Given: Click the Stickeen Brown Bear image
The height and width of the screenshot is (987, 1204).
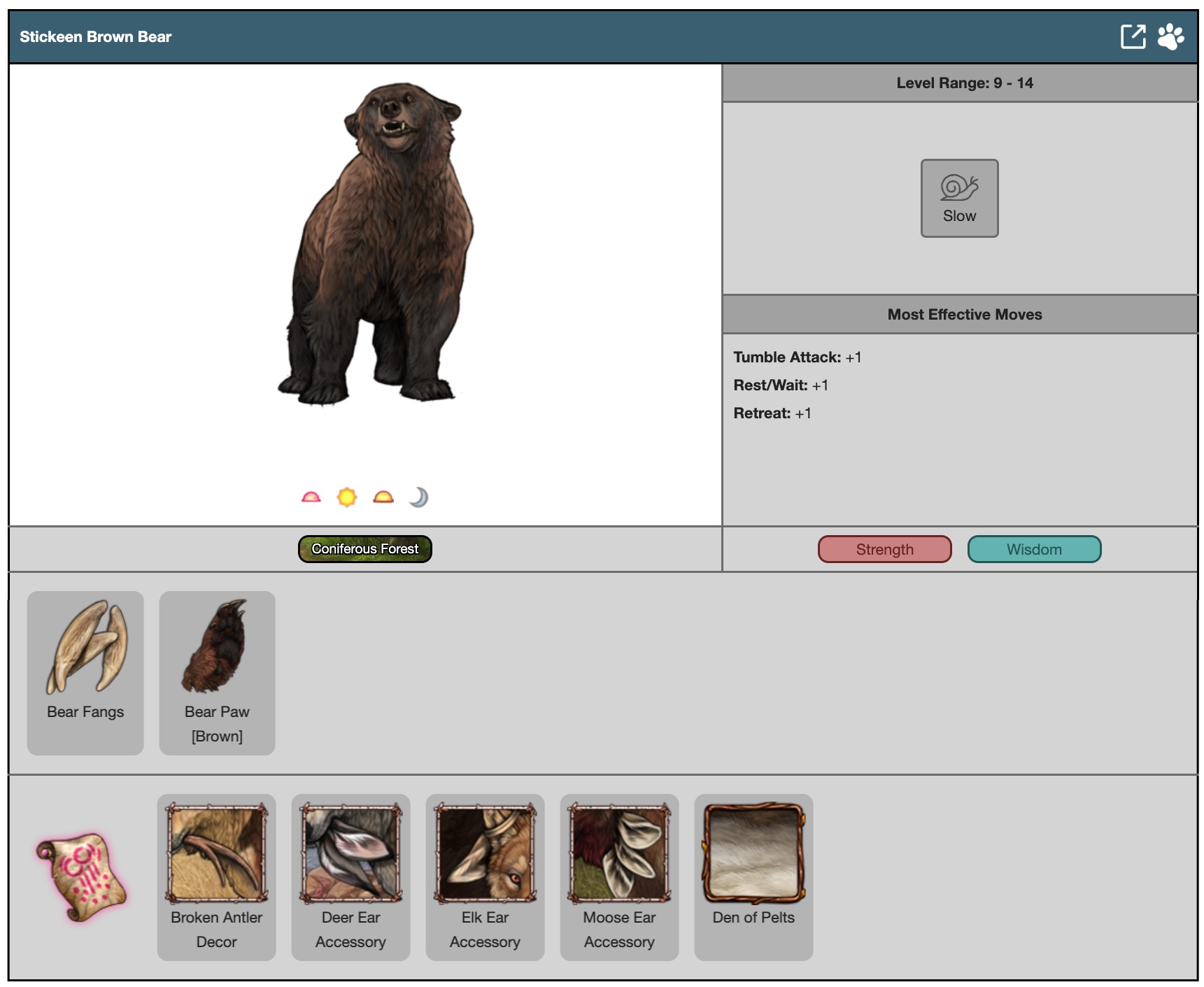Looking at the screenshot, I should pyautogui.click(x=379, y=245).
